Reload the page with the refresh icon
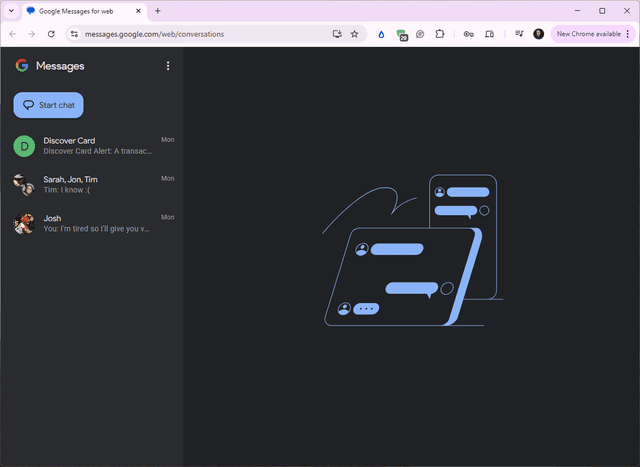The height and width of the screenshot is (467, 640). [51, 33]
